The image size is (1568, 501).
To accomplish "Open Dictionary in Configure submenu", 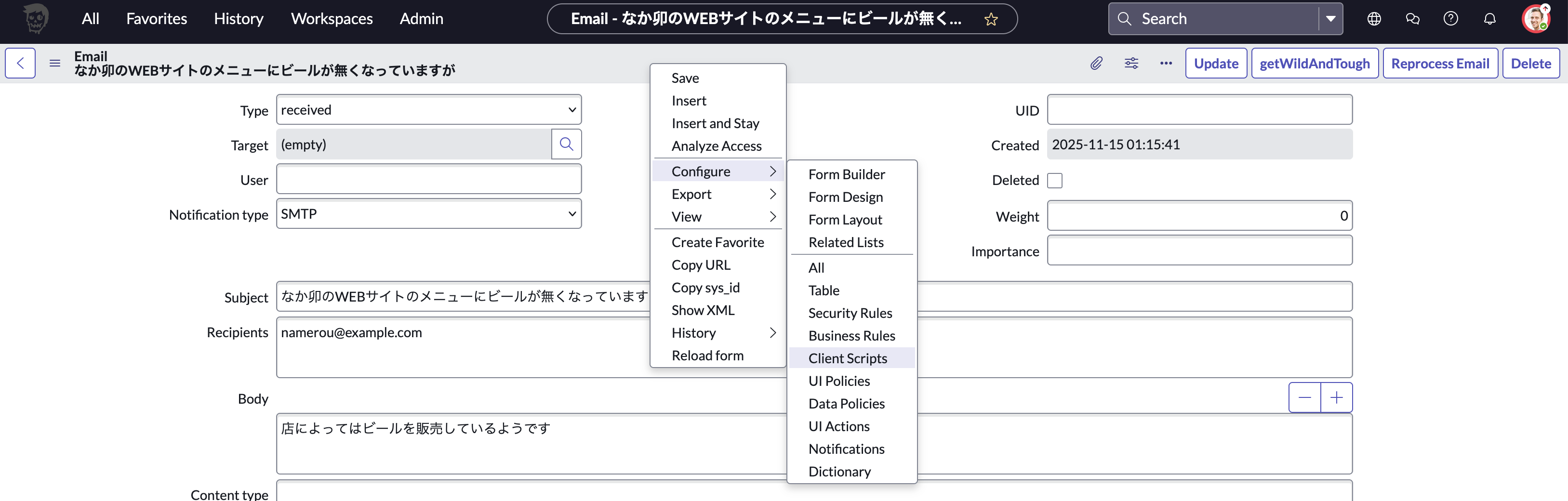I will (x=851, y=472).
